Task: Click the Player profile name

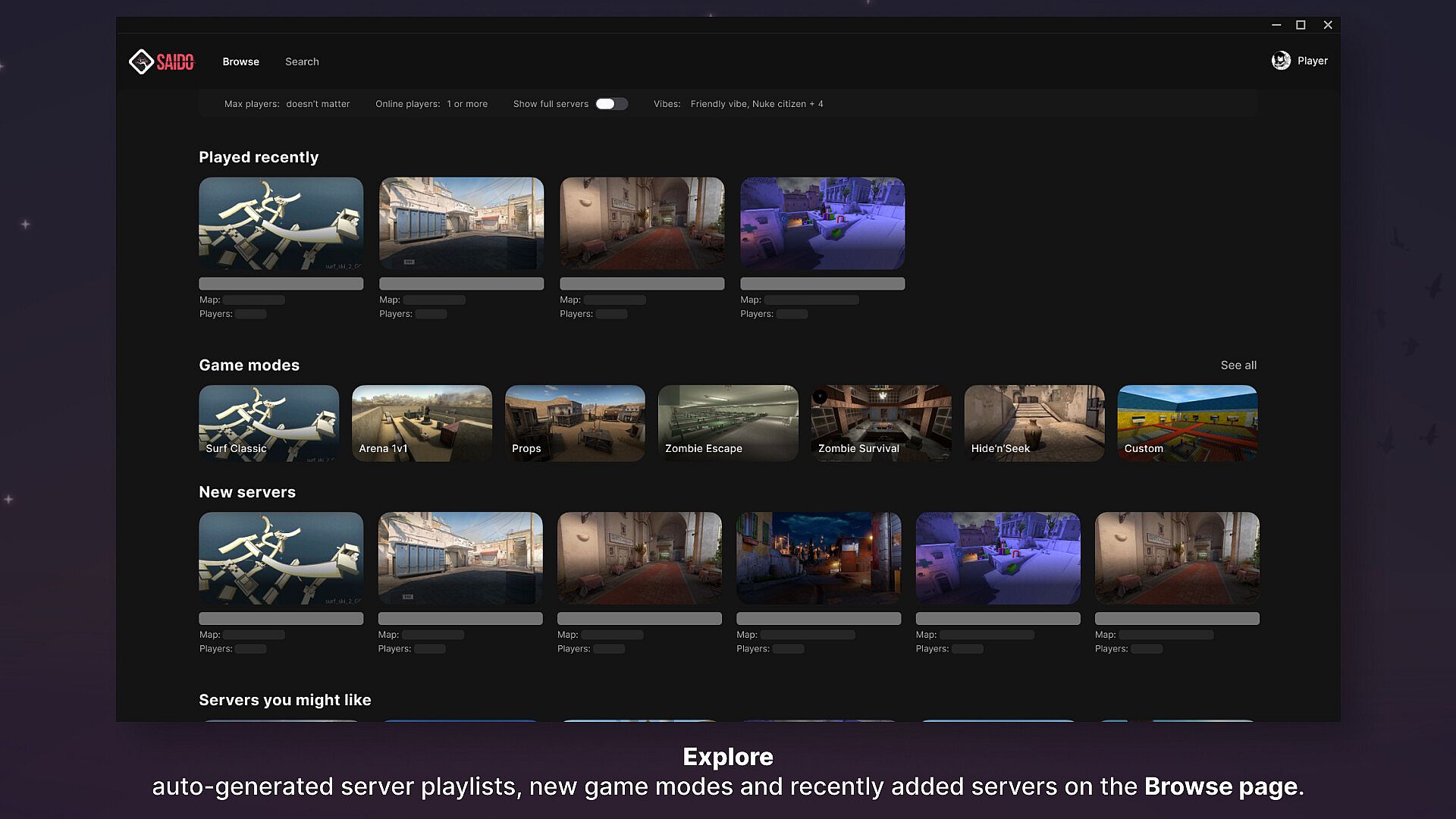Action: click(1312, 61)
